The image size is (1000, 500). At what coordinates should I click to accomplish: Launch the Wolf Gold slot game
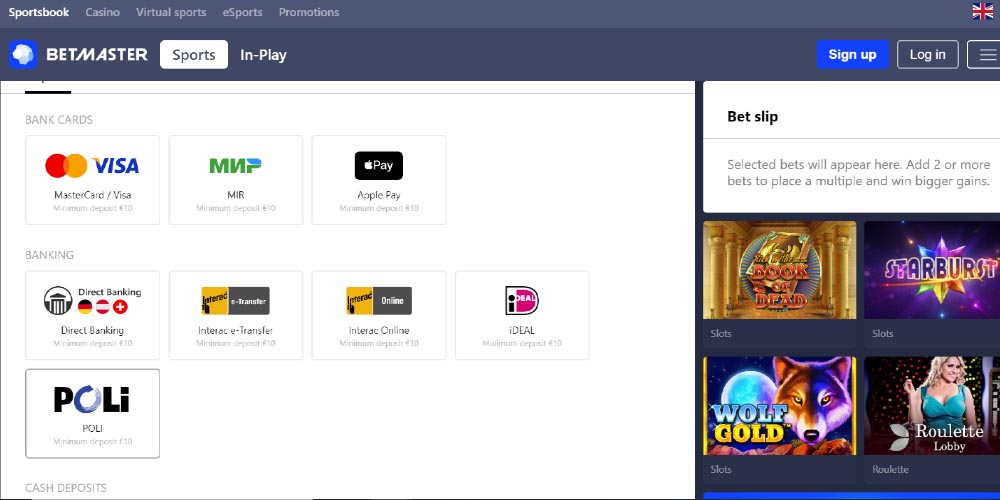(x=780, y=405)
